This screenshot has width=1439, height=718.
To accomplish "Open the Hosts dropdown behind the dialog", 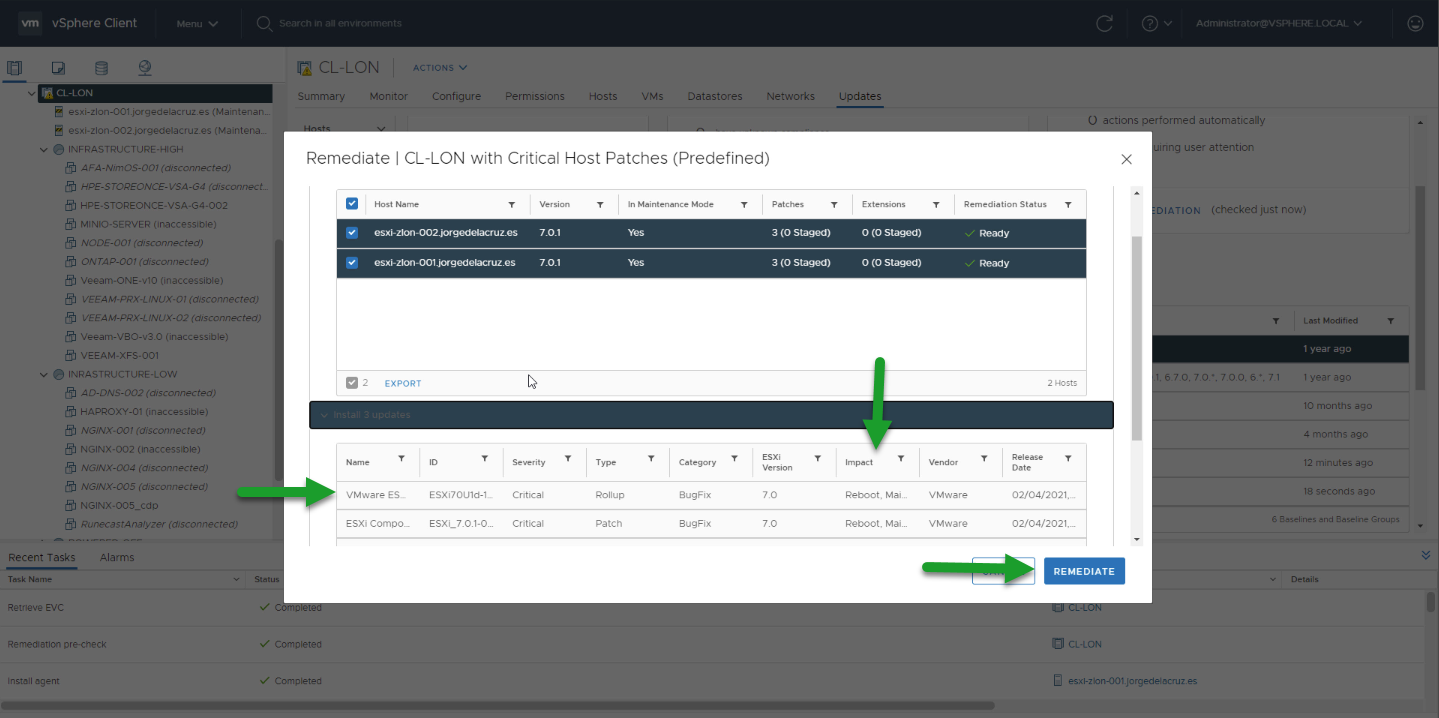I will (x=345, y=129).
